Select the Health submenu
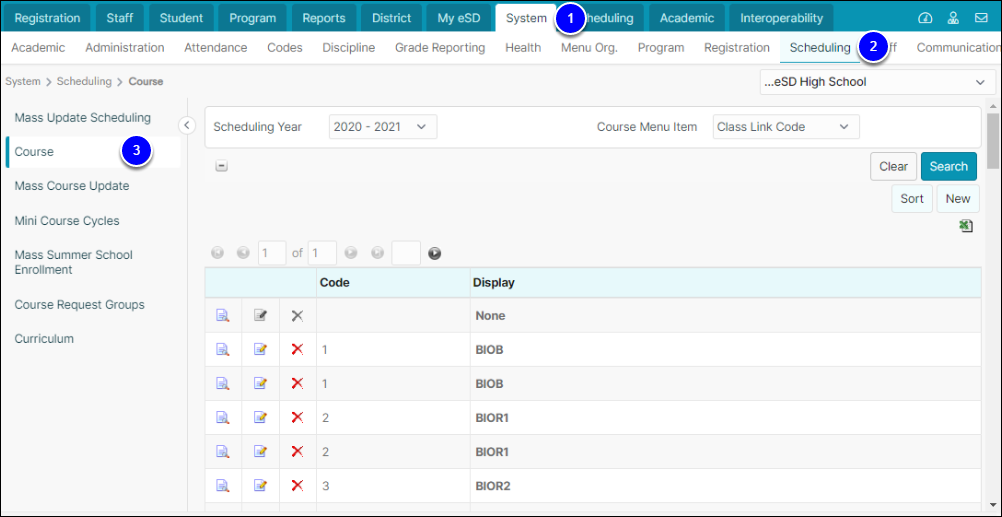Viewport: 1002px width, 517px height. coord(523,47)
